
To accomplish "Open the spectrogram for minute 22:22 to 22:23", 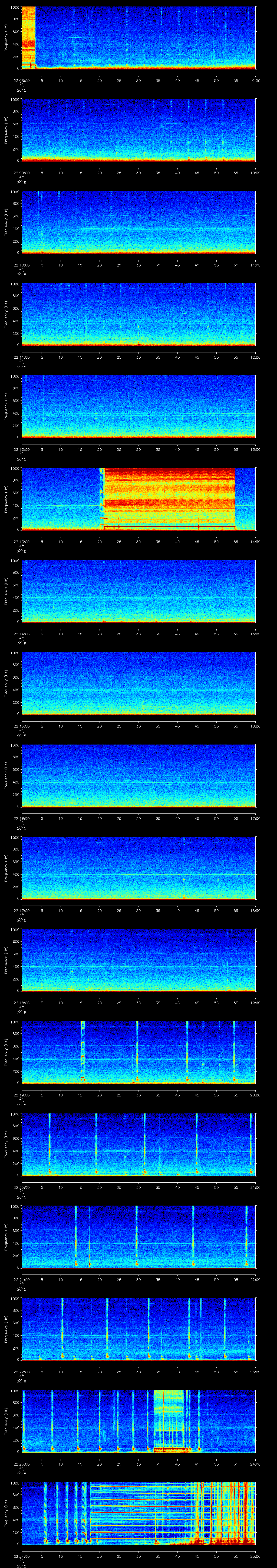I will pyautogui.click(x=138, y=1329).
